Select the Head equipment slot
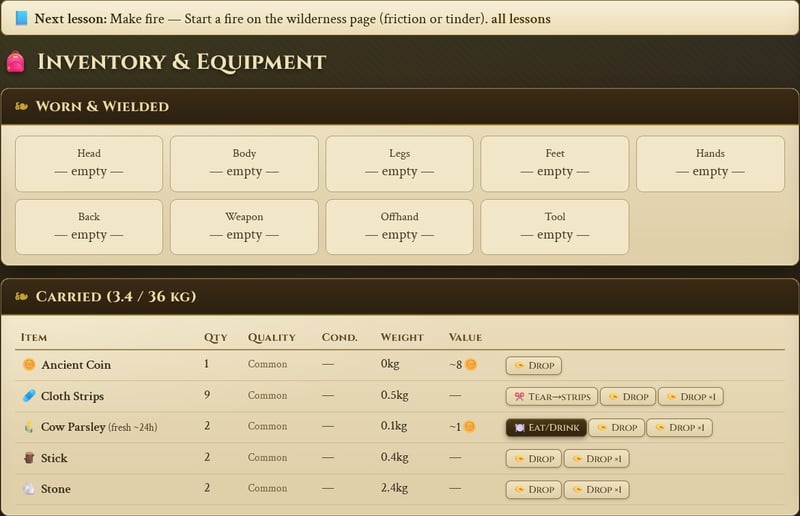Screen dimensions: 800x516 coord(89,164)
